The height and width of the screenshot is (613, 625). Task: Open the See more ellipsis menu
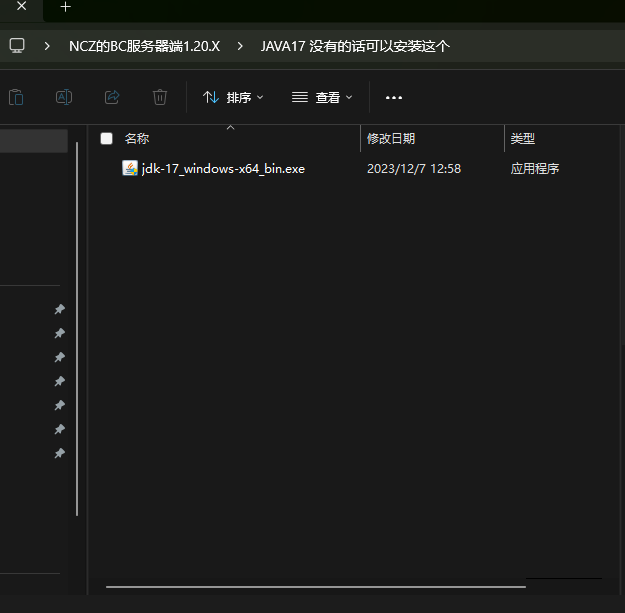[394, 98]
